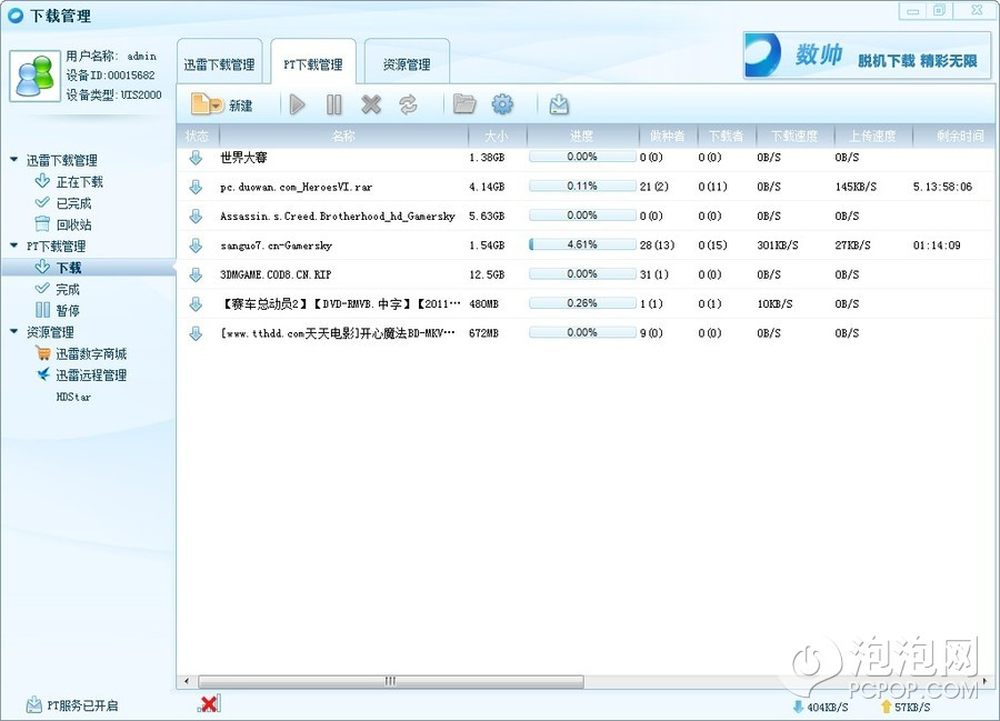Open the 资源管理 tab
The width and height of the screenshot is (1000, 721).
click(x=407, y=61)
